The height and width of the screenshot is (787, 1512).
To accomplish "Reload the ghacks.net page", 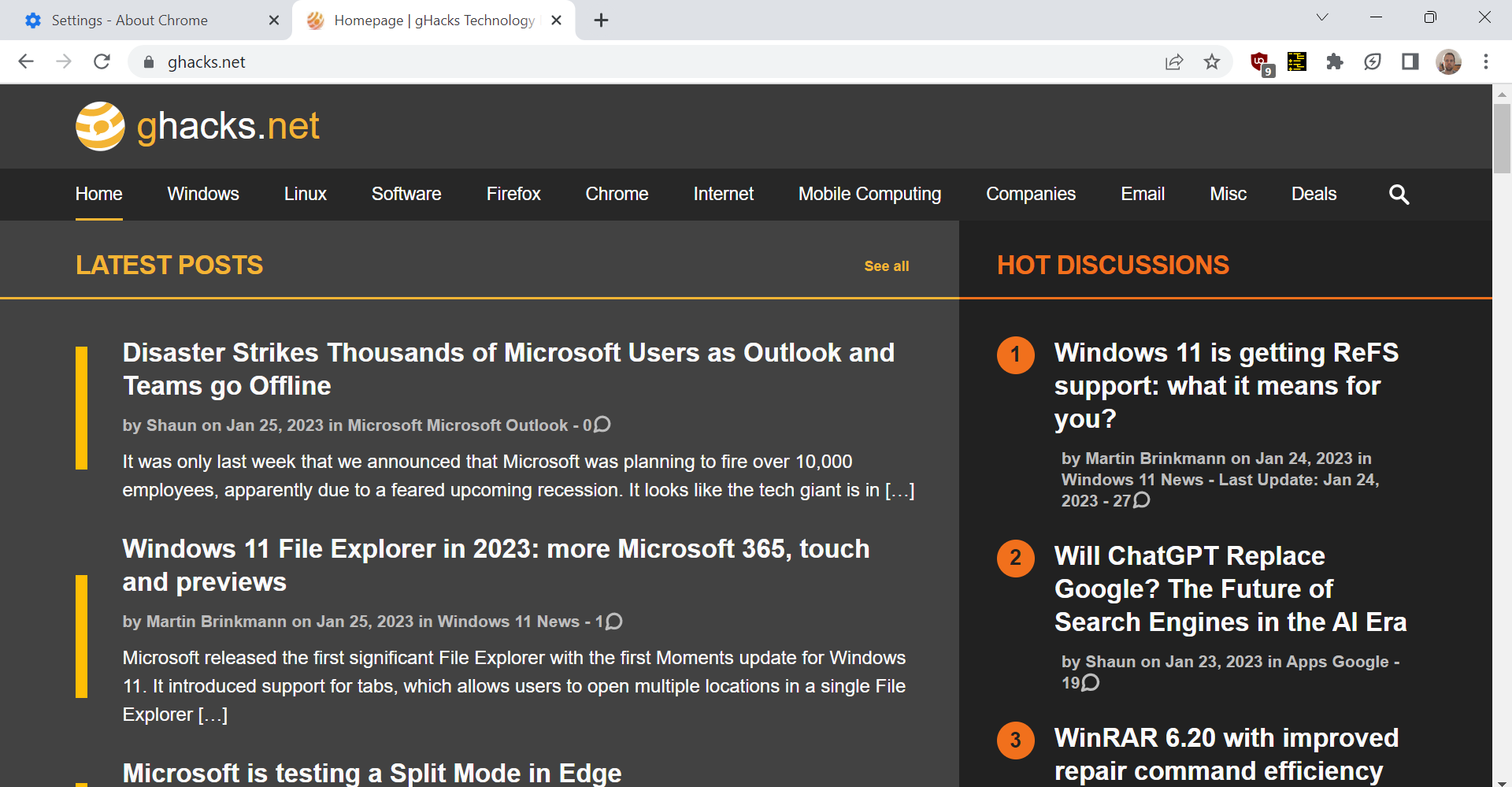I will click(x=102, y=61).
